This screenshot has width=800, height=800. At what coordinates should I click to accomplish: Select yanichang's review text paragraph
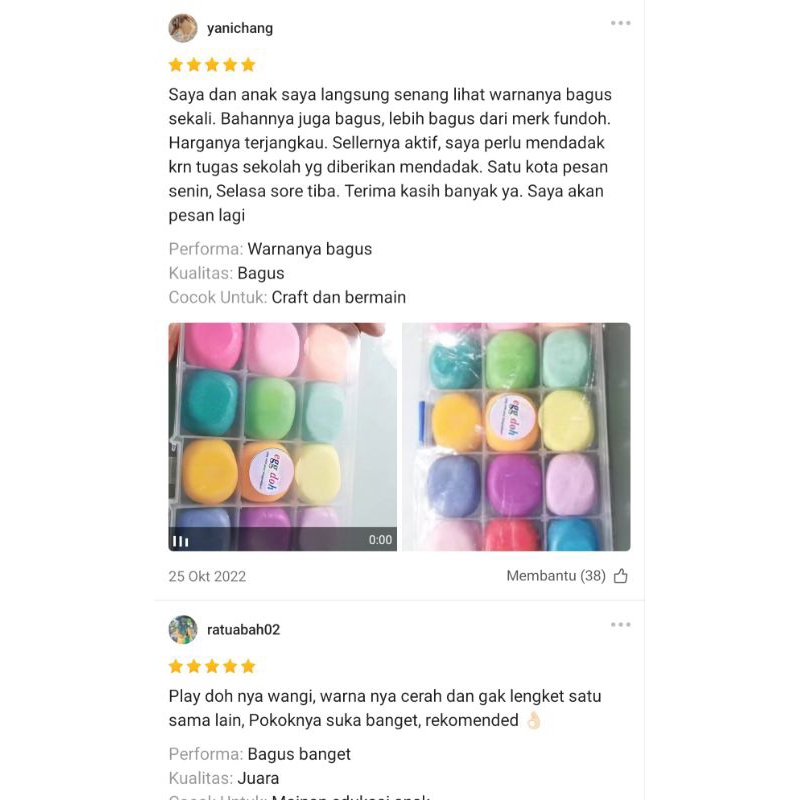390,155
